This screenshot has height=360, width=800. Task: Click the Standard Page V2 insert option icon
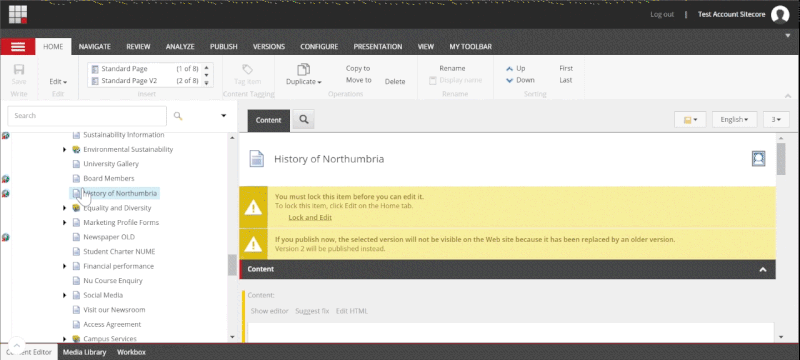point(95,81)
